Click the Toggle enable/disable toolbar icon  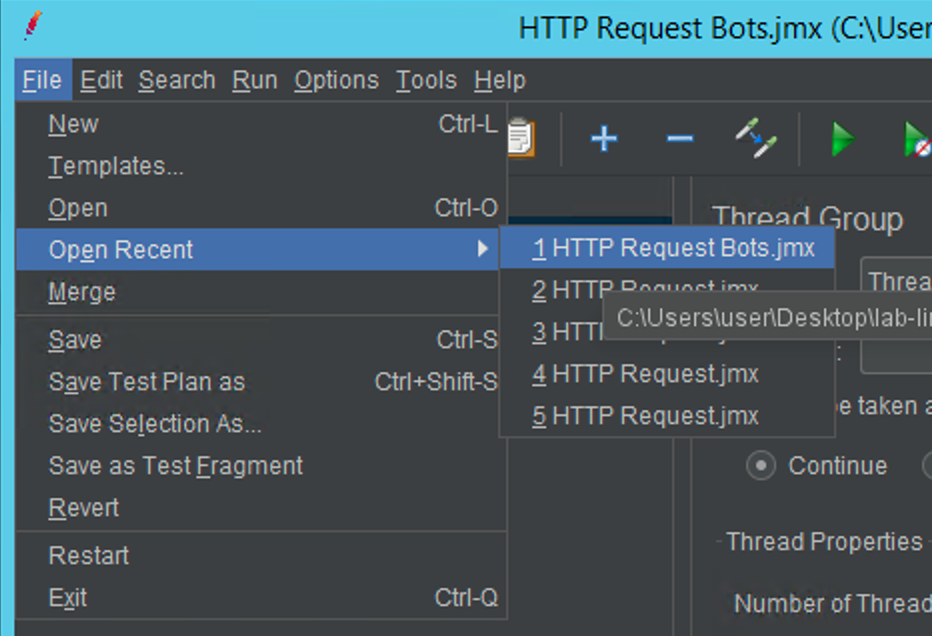click(756, 138)
